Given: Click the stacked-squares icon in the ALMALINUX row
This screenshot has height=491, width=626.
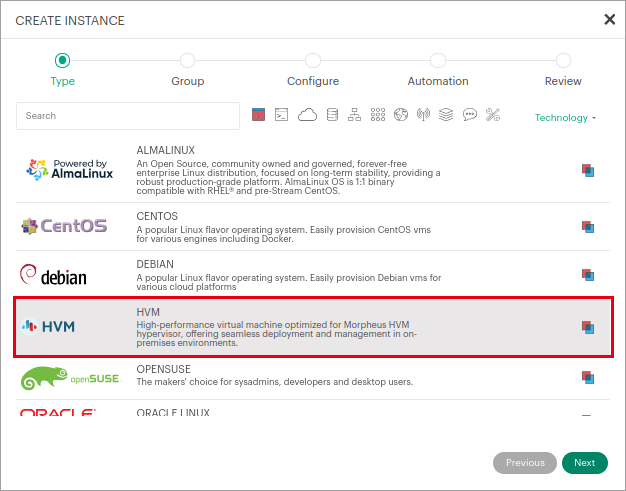Looking at the screenshot, I should [588, 170].
